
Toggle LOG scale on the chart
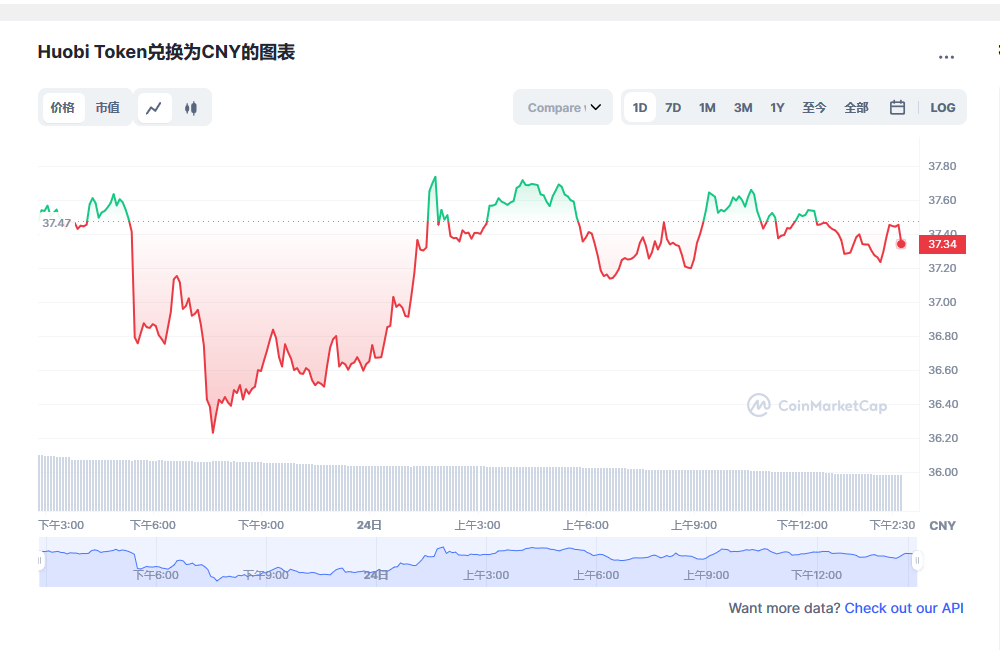943,108
